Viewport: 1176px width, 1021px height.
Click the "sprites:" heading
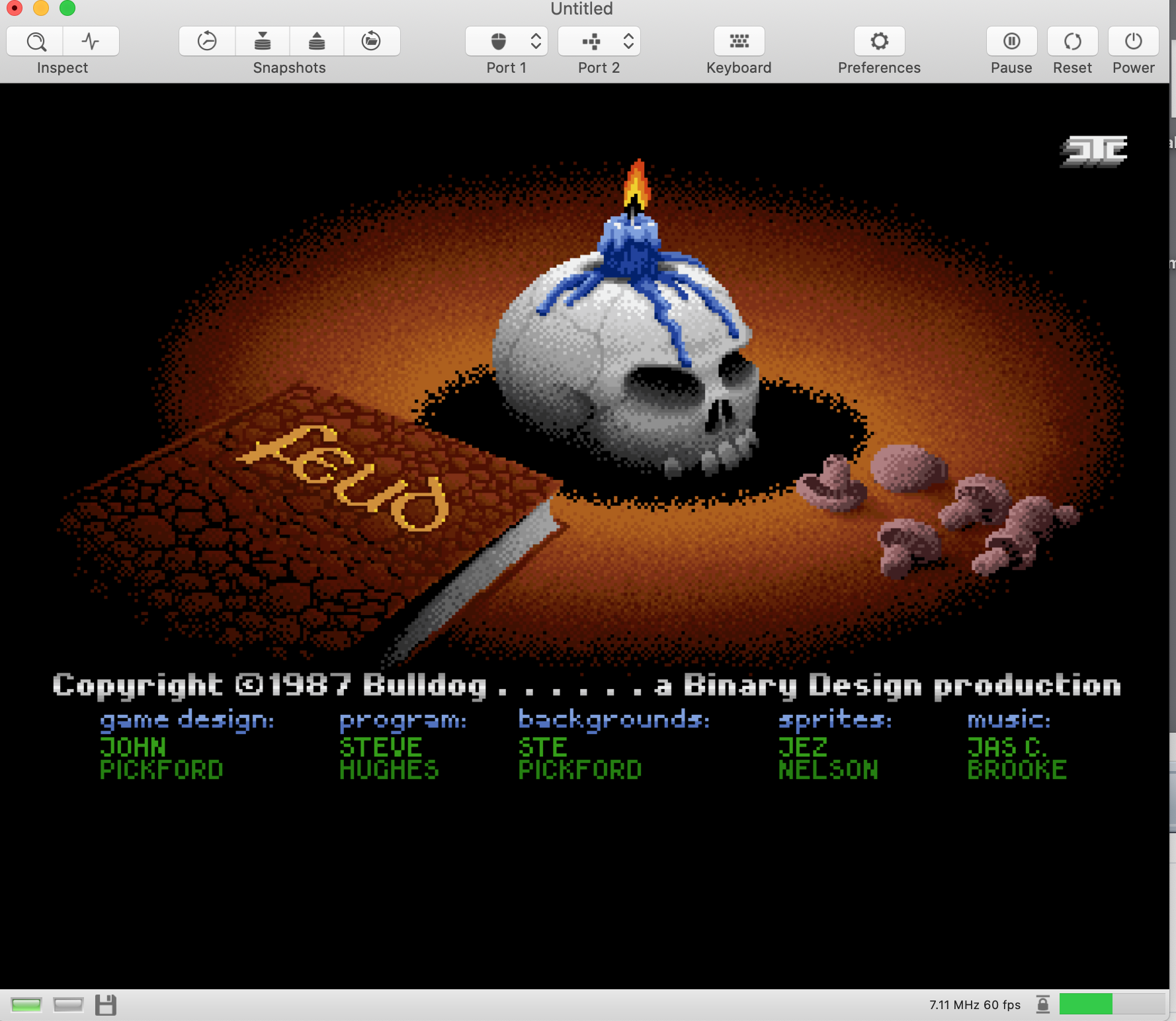coord(835,720)
